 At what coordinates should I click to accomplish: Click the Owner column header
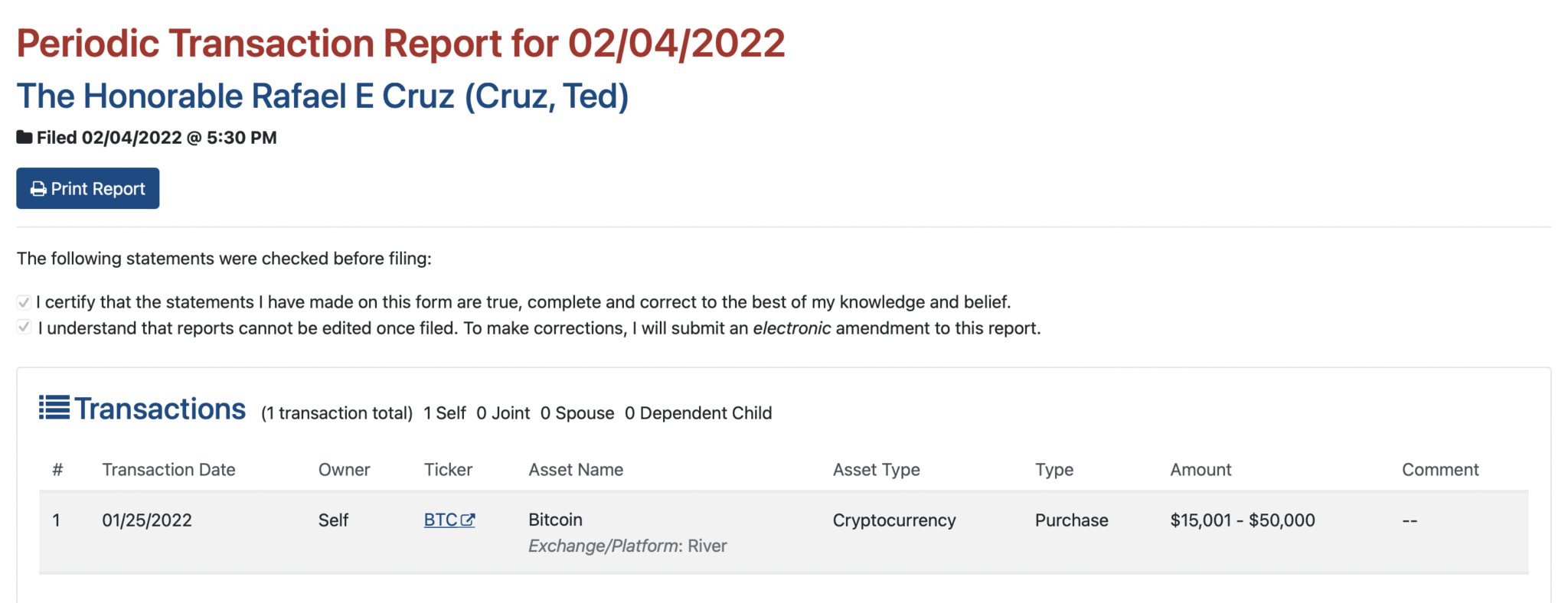click(344, 470)
